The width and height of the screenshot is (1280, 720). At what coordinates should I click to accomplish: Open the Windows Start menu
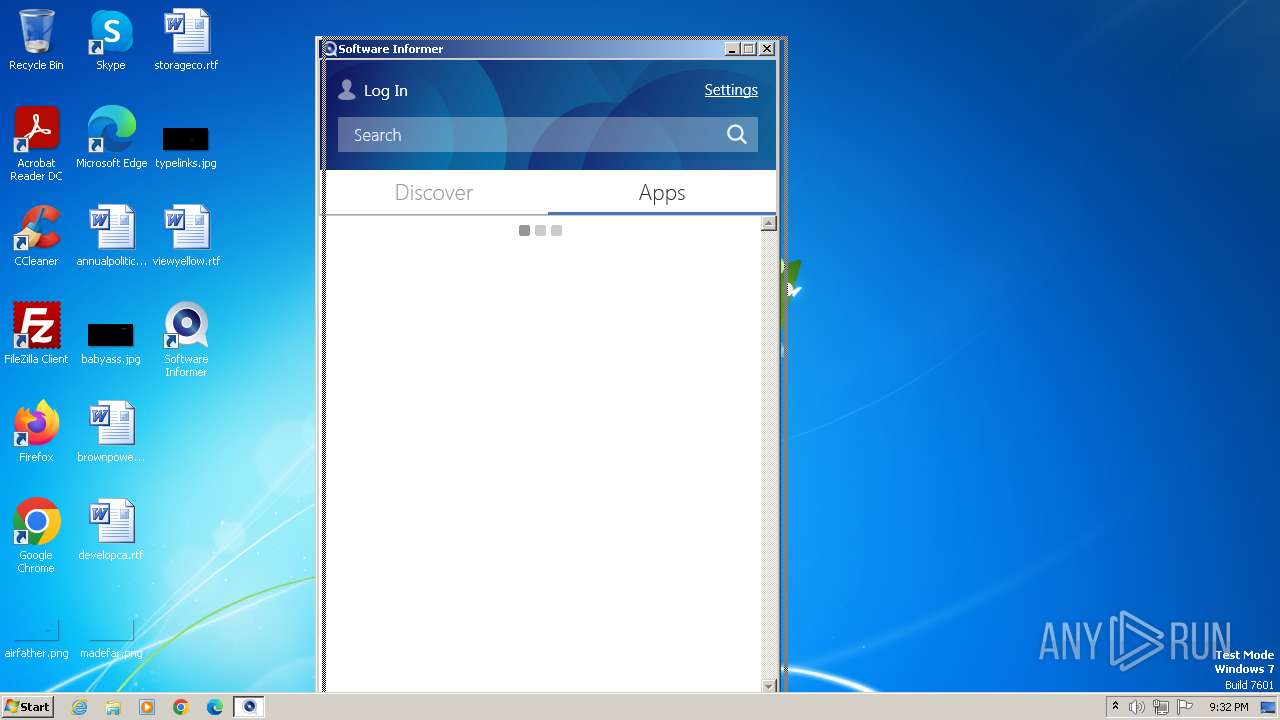coord(28,707)
